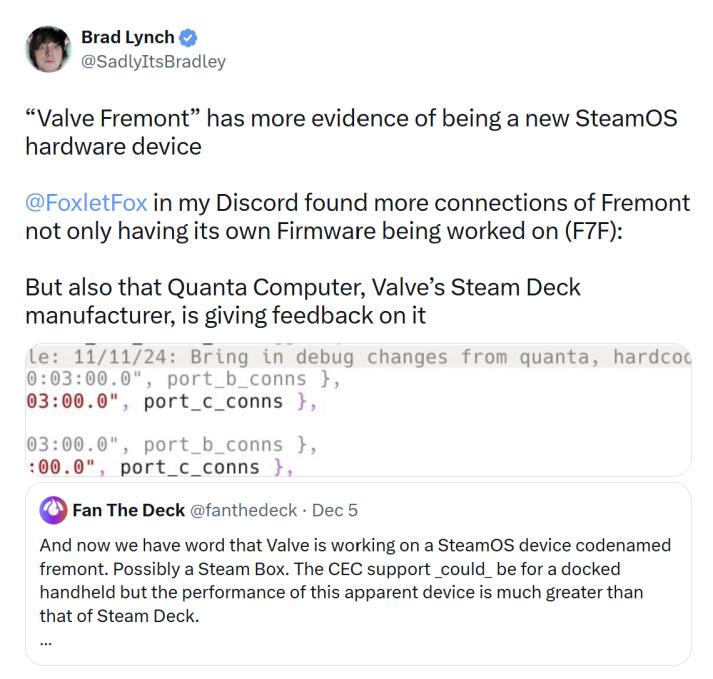Click the paragraph mentioning Quanta Computer

(302, 301)
